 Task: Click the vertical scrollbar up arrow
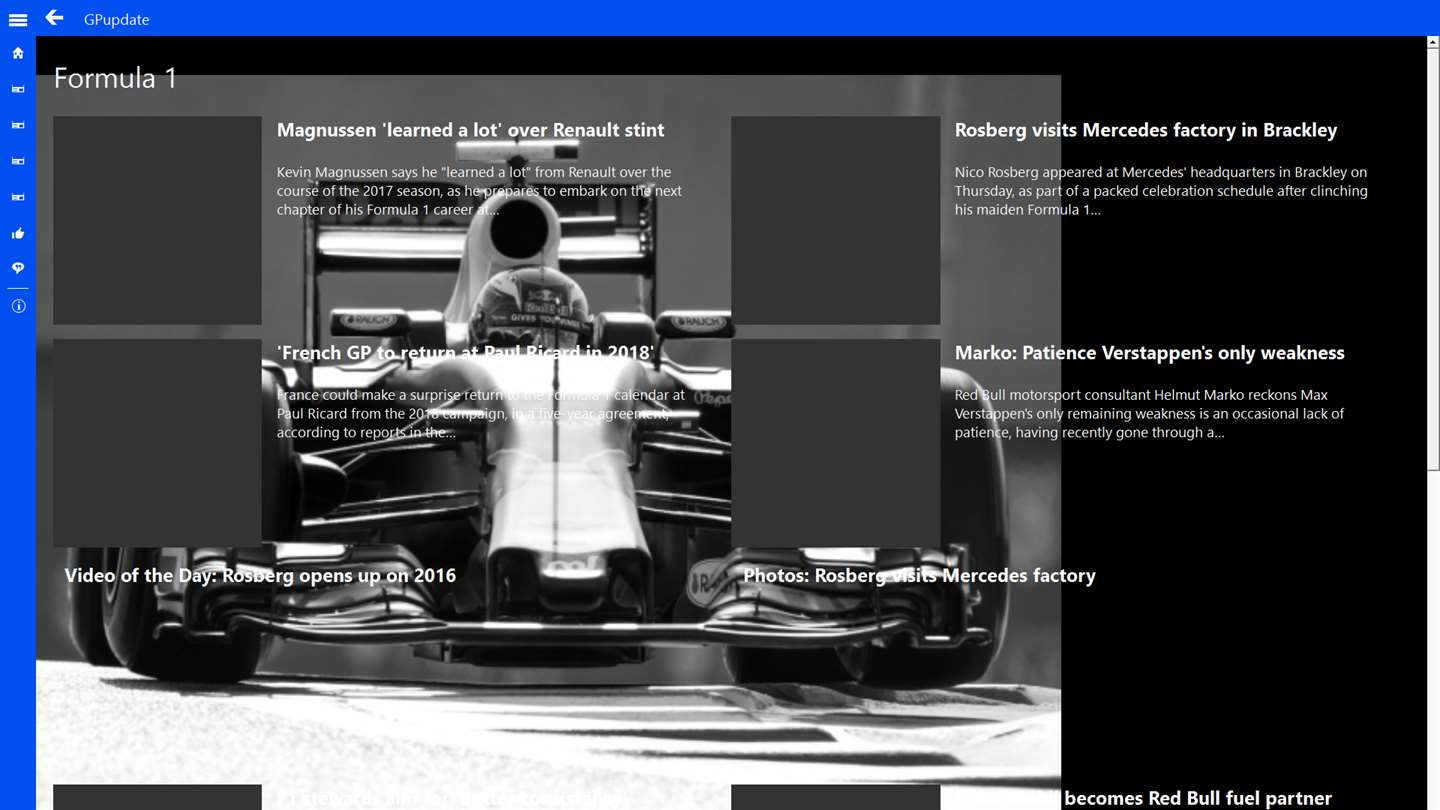pyautogui.click(x=1433, y=43)
